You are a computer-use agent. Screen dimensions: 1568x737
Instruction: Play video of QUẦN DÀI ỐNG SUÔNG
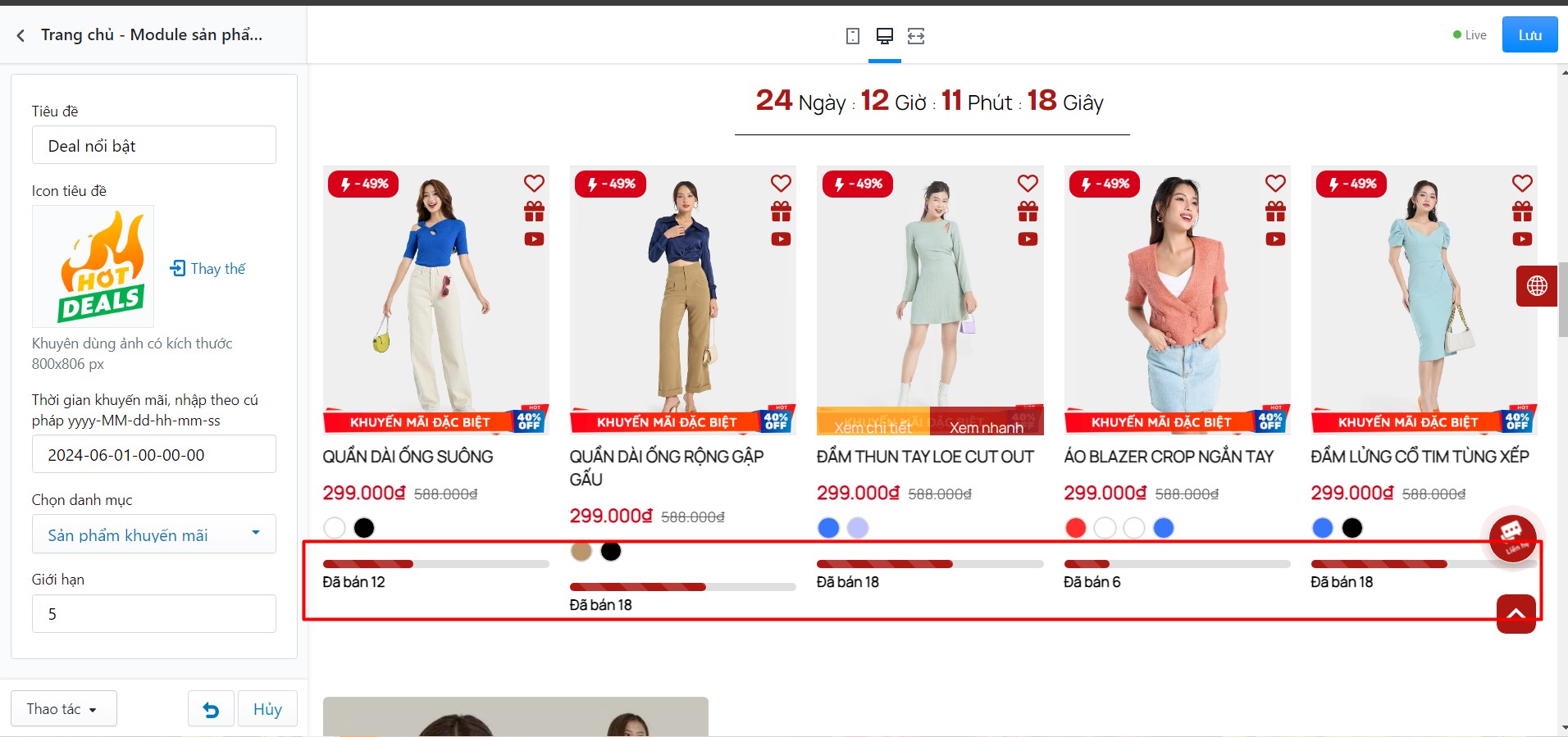[534, 239]
